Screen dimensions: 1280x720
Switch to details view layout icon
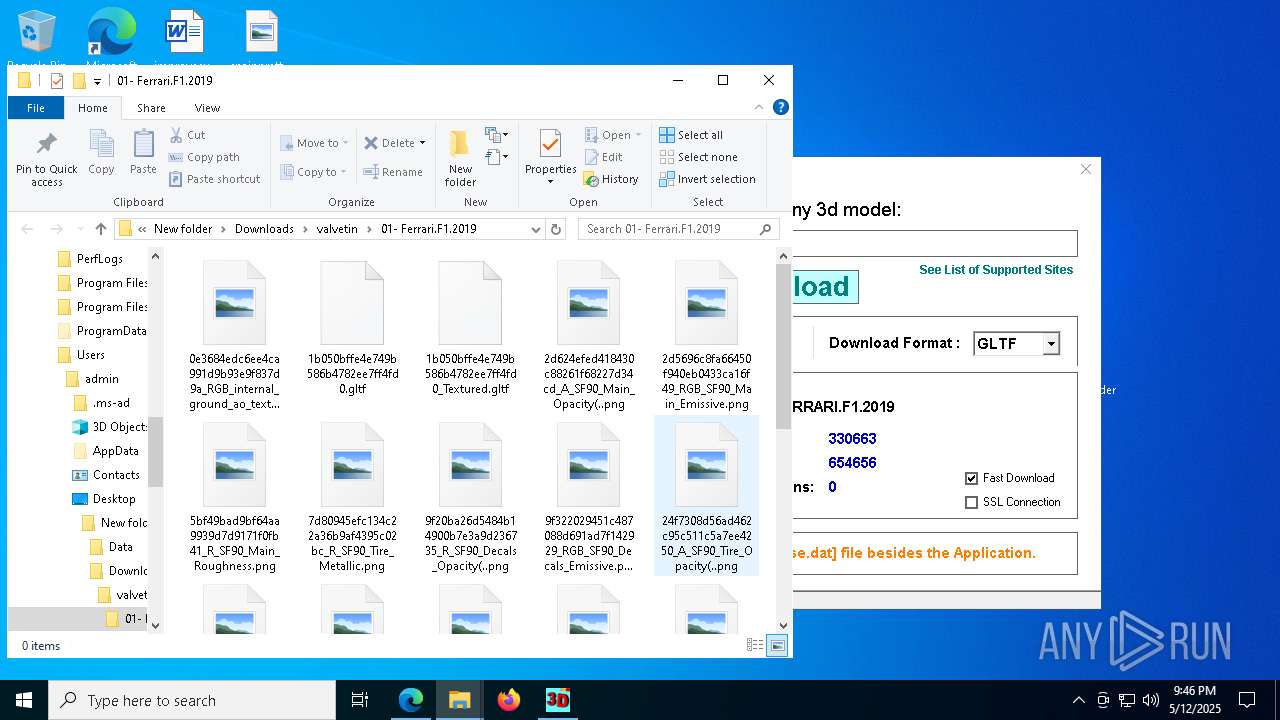[756, 646]
